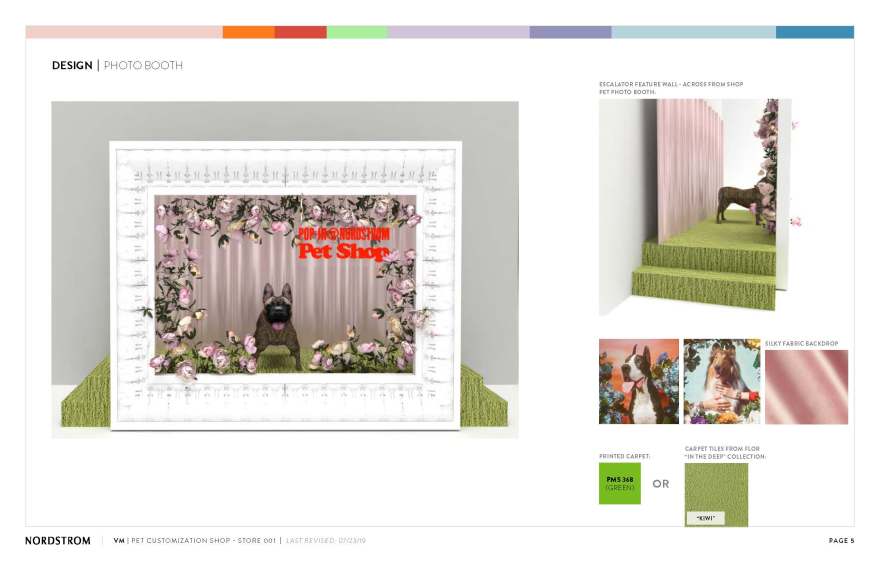Click the Escalator Feature Wall caption
The width and height of the screenshot is (880, 565).
coord(670,84)
